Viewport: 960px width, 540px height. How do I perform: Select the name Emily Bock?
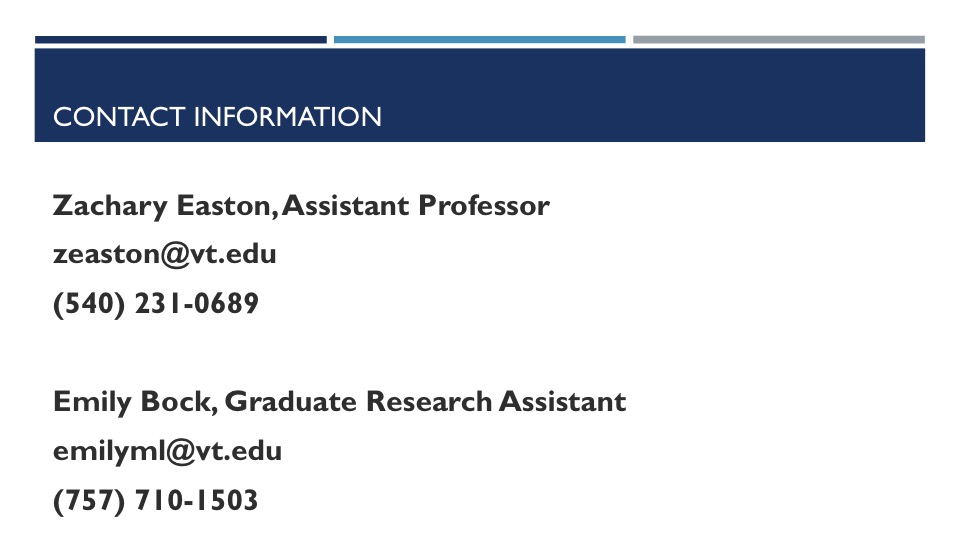point(133,402)
